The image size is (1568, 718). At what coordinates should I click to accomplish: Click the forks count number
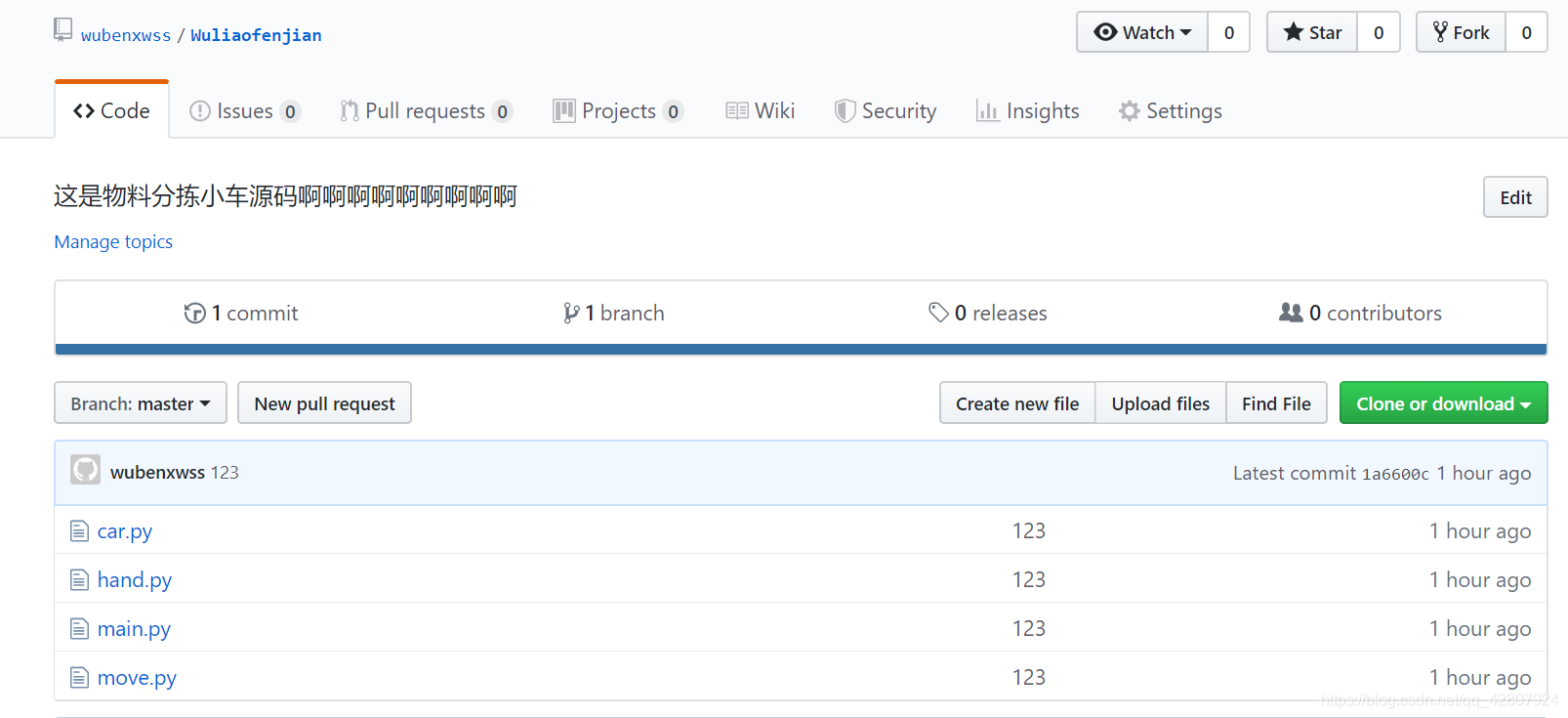click(1527, 32)
